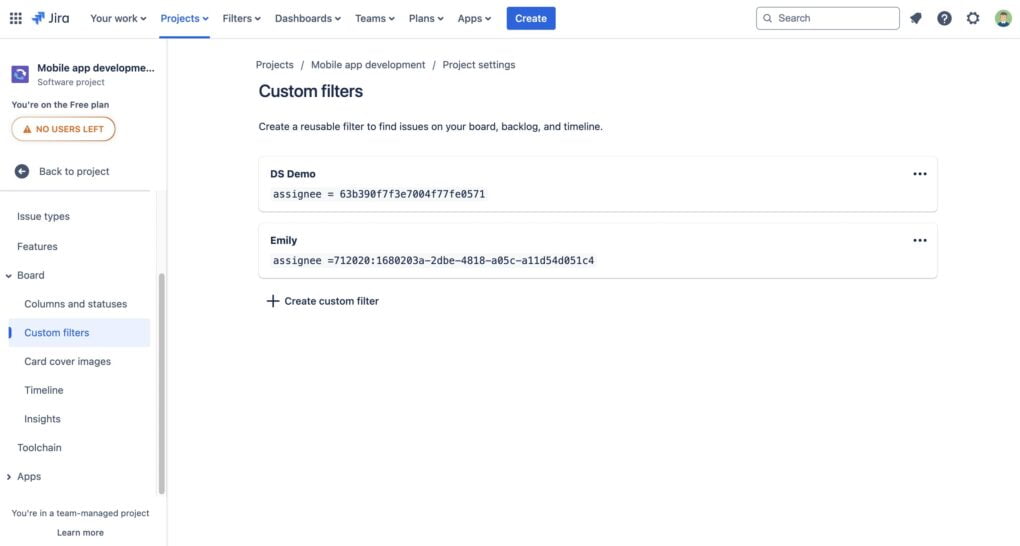This screenshot has height=546, width=1020.
Task: Expand the Your work dropdown
Action: (x=118, y=18)
